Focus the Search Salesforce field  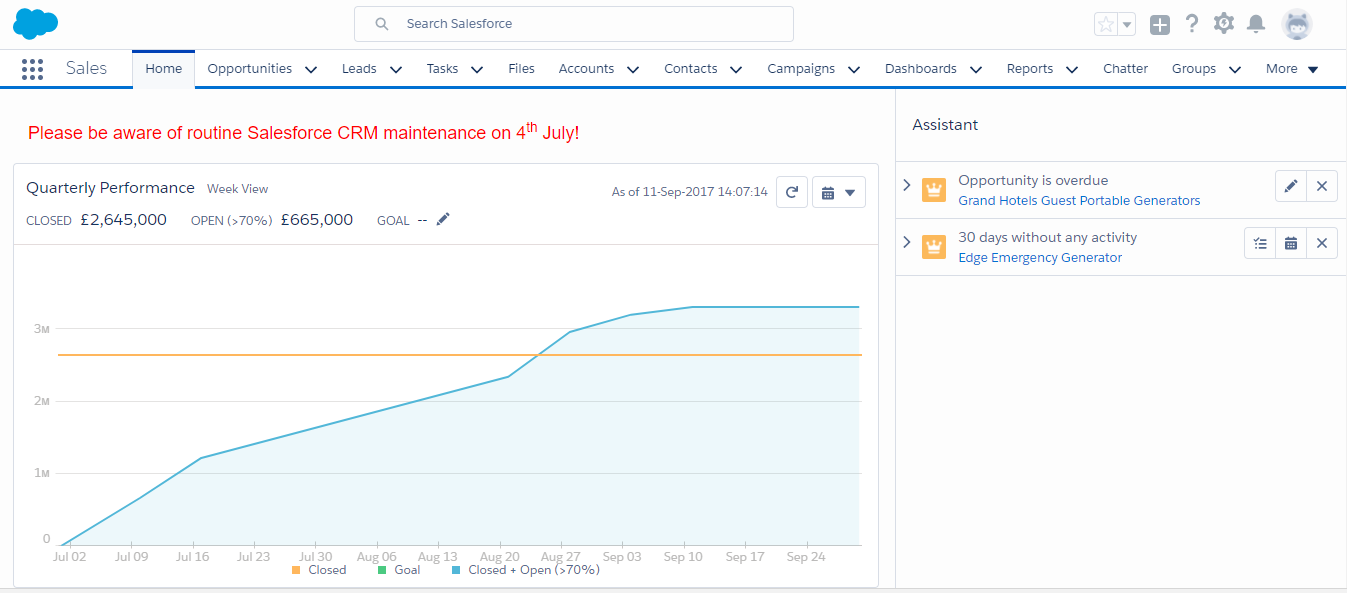click(574, 24)
